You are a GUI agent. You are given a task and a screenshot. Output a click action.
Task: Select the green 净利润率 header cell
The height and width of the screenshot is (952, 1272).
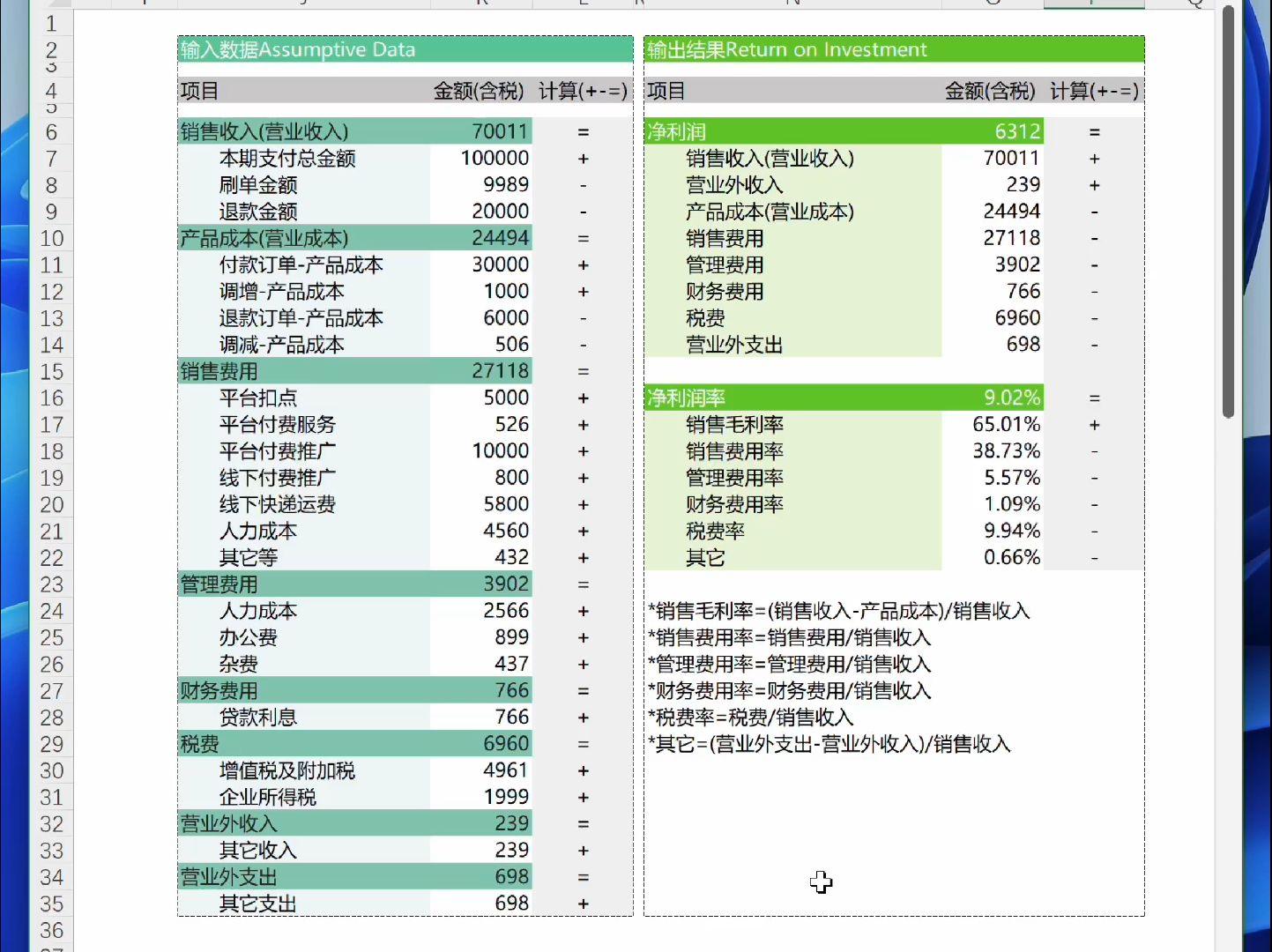pyautogui.click(x=792, y=398)
